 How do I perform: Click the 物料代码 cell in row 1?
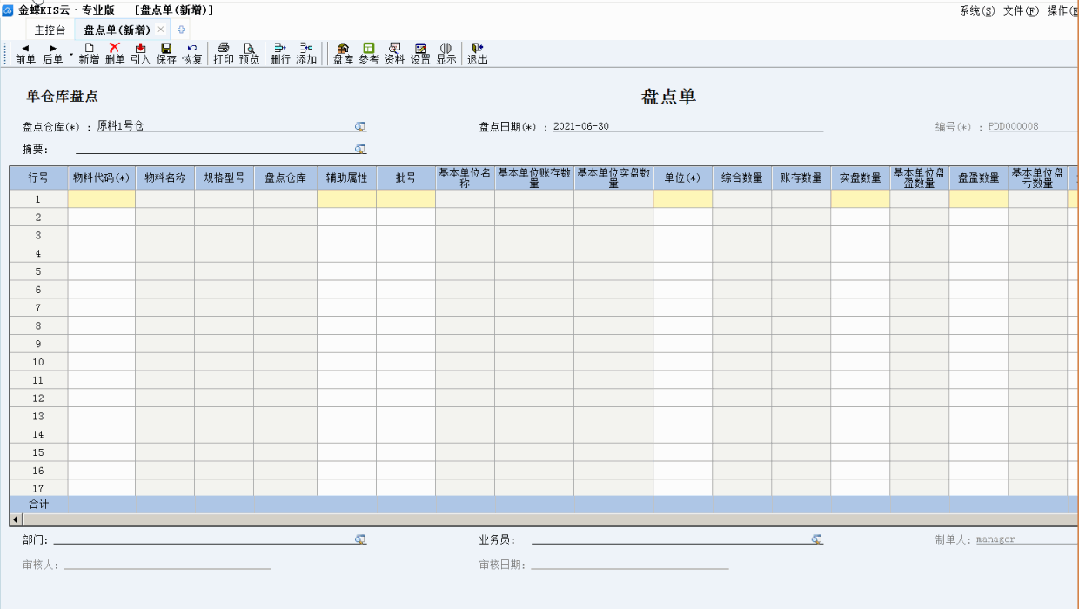pos(101,199)
